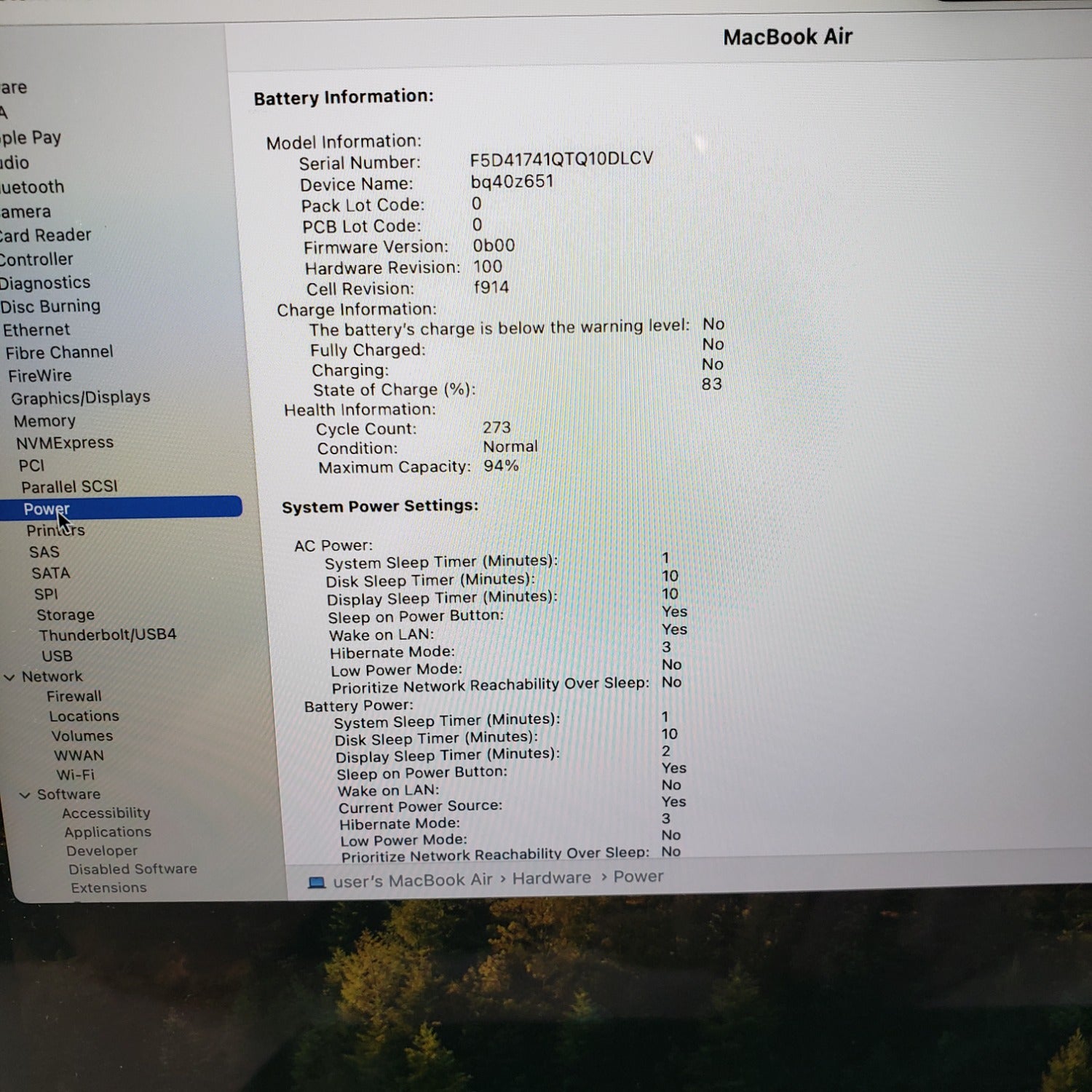
Task: Select Card Reader in sidebar
Action: [x=45, y=235]
